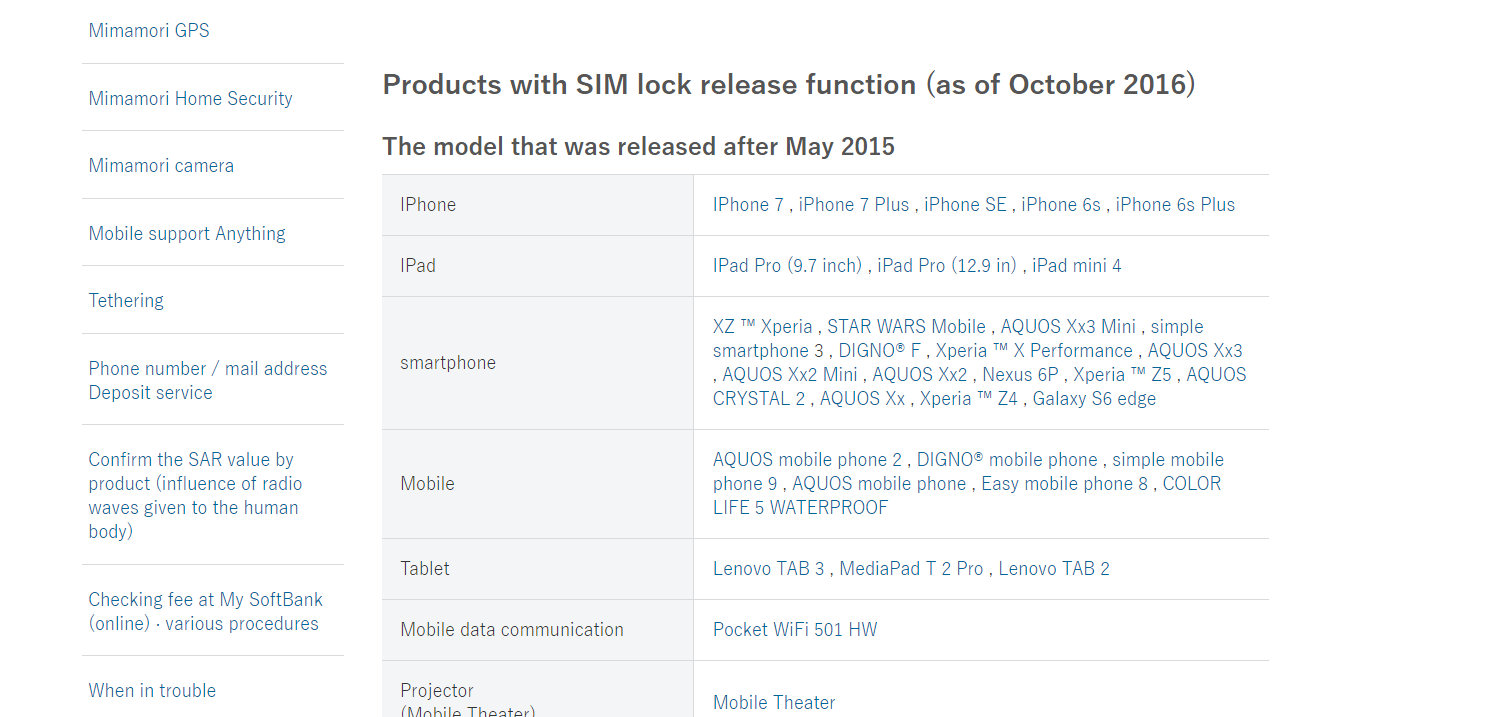Image resolution: width=1491 pixels, height=717 pixels.
Task: Open the MediaPad T 2 Pro link
Action: click(x=911, y=569)
